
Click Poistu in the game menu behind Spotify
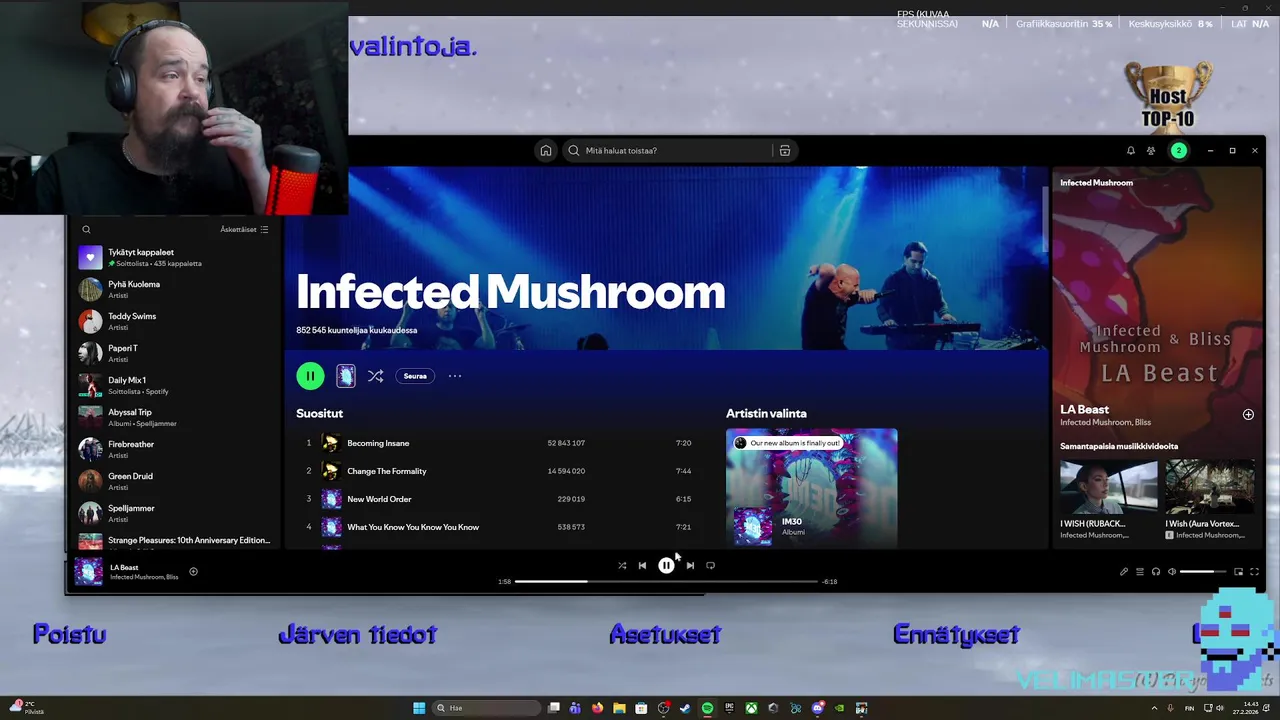click(69, 634)
